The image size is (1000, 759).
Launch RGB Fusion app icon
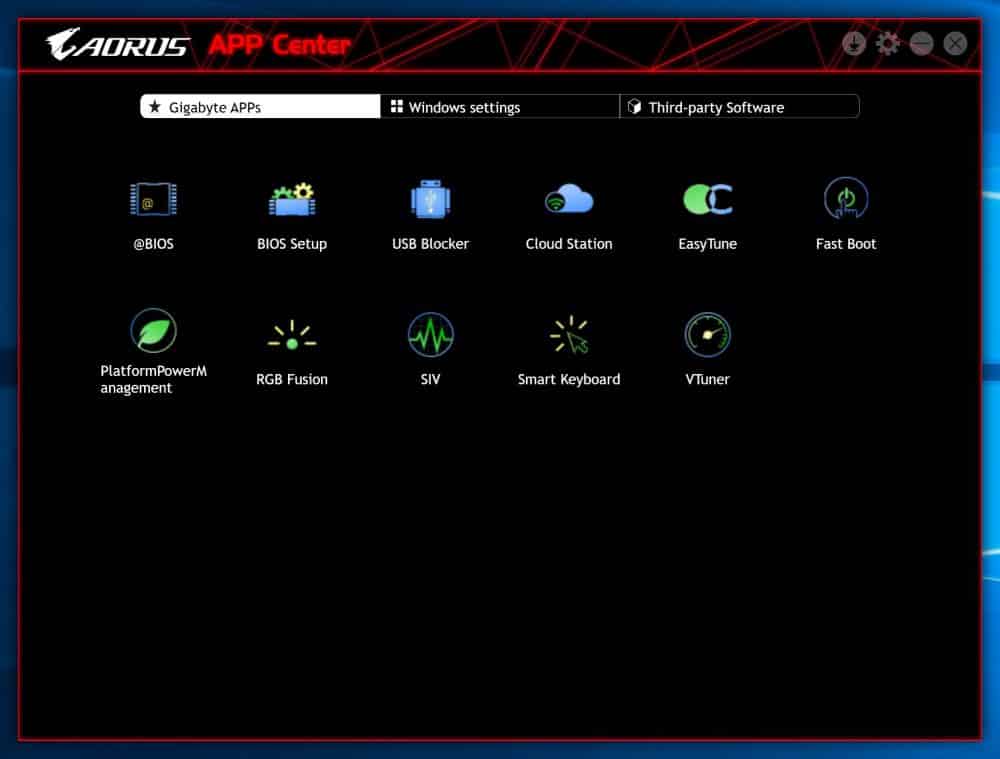pos(291,335)
